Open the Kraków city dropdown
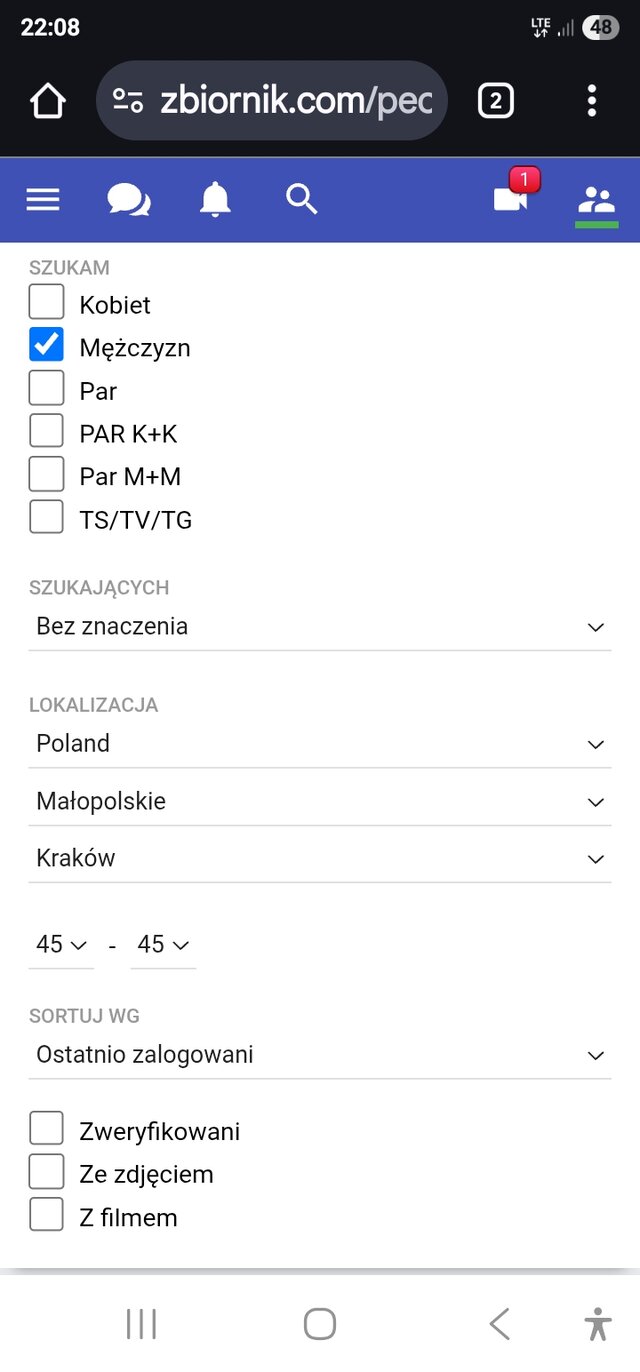This screenshot has width=640, height=1372. 320,858
